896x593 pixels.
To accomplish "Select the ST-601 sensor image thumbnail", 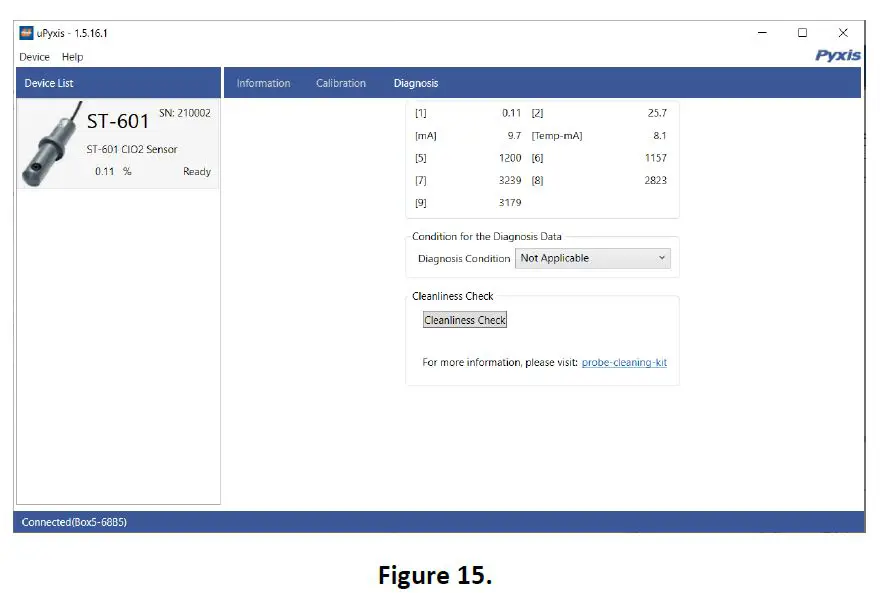I will (51, 144).
